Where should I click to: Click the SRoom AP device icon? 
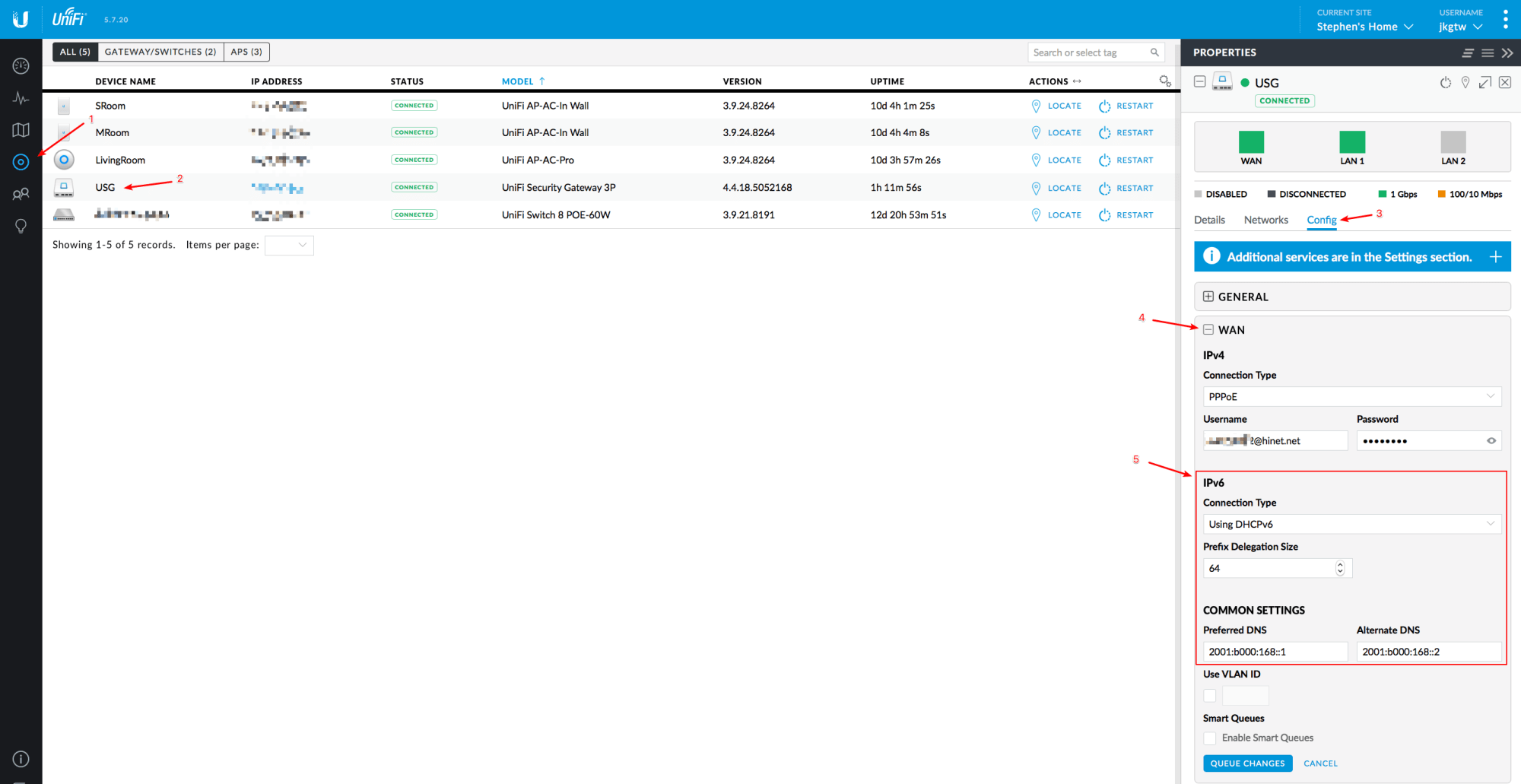(x=64, y=106)
